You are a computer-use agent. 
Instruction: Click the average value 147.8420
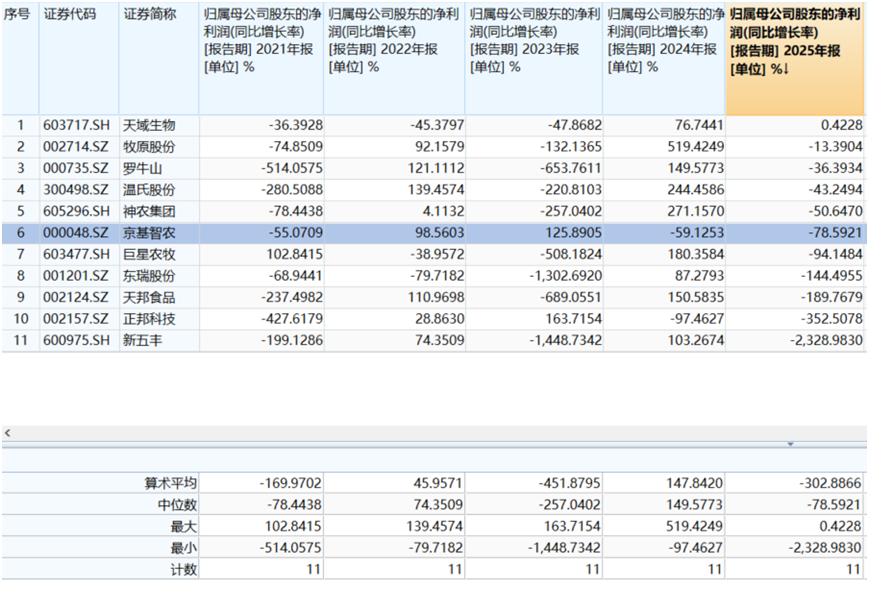(694, 483)
